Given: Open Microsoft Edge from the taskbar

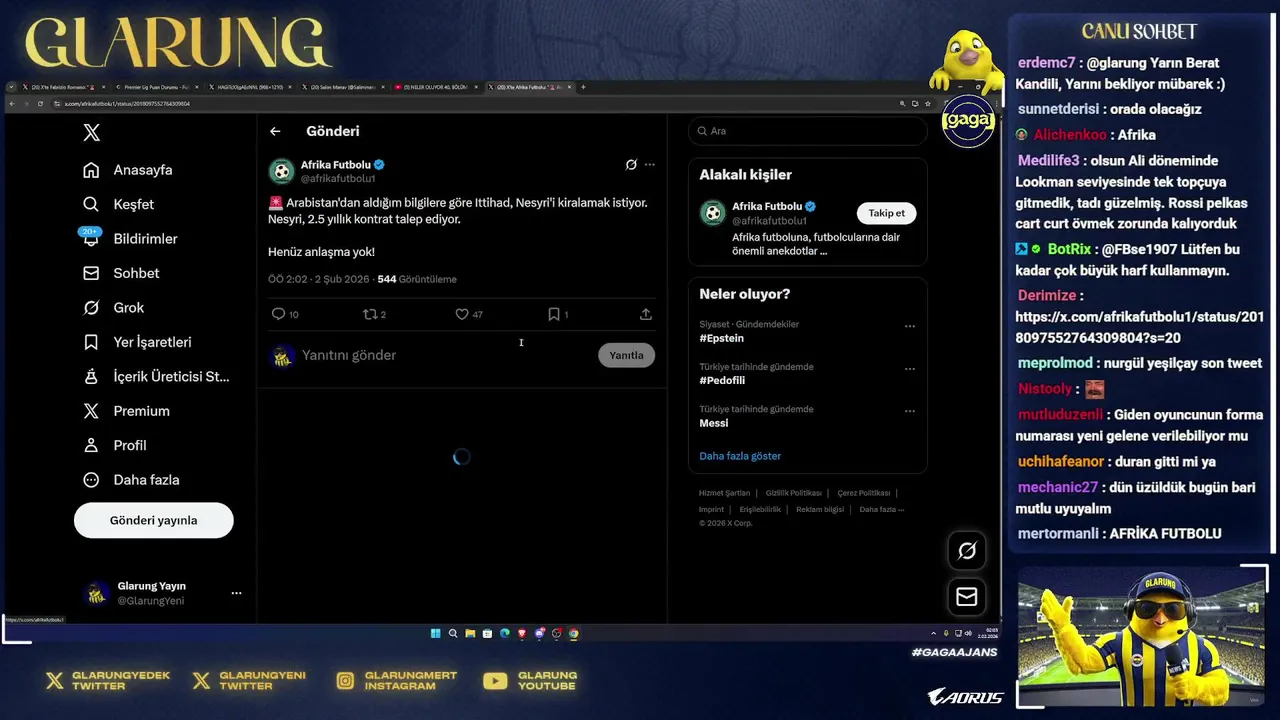Looking at the screenshot, I should [x=505, y=633].
